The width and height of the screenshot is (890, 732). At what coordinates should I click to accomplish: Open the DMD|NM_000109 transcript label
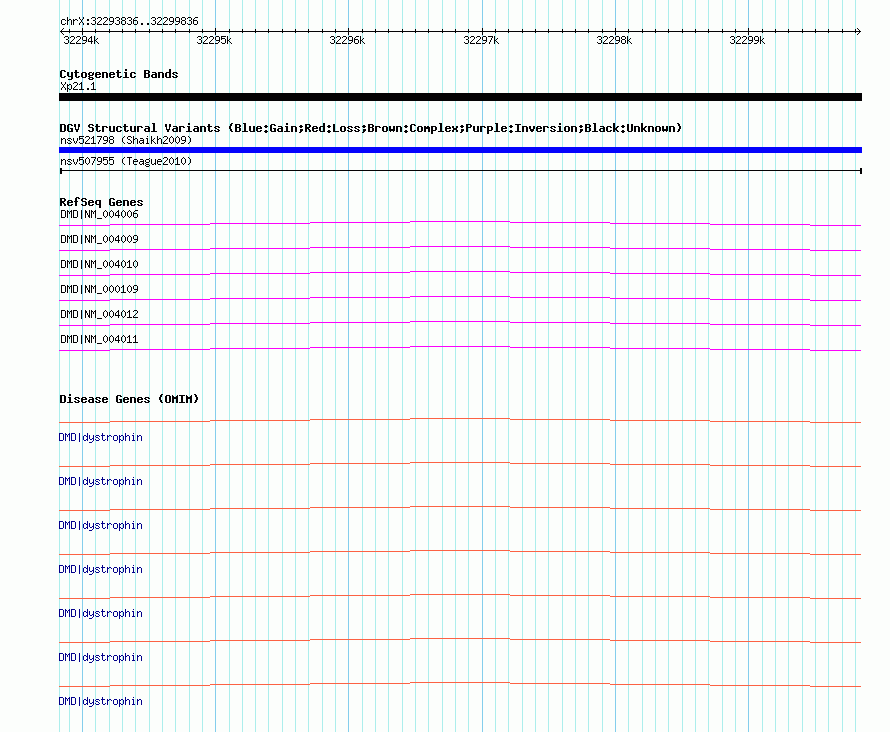pyautogui.click(x=99, y=289)
